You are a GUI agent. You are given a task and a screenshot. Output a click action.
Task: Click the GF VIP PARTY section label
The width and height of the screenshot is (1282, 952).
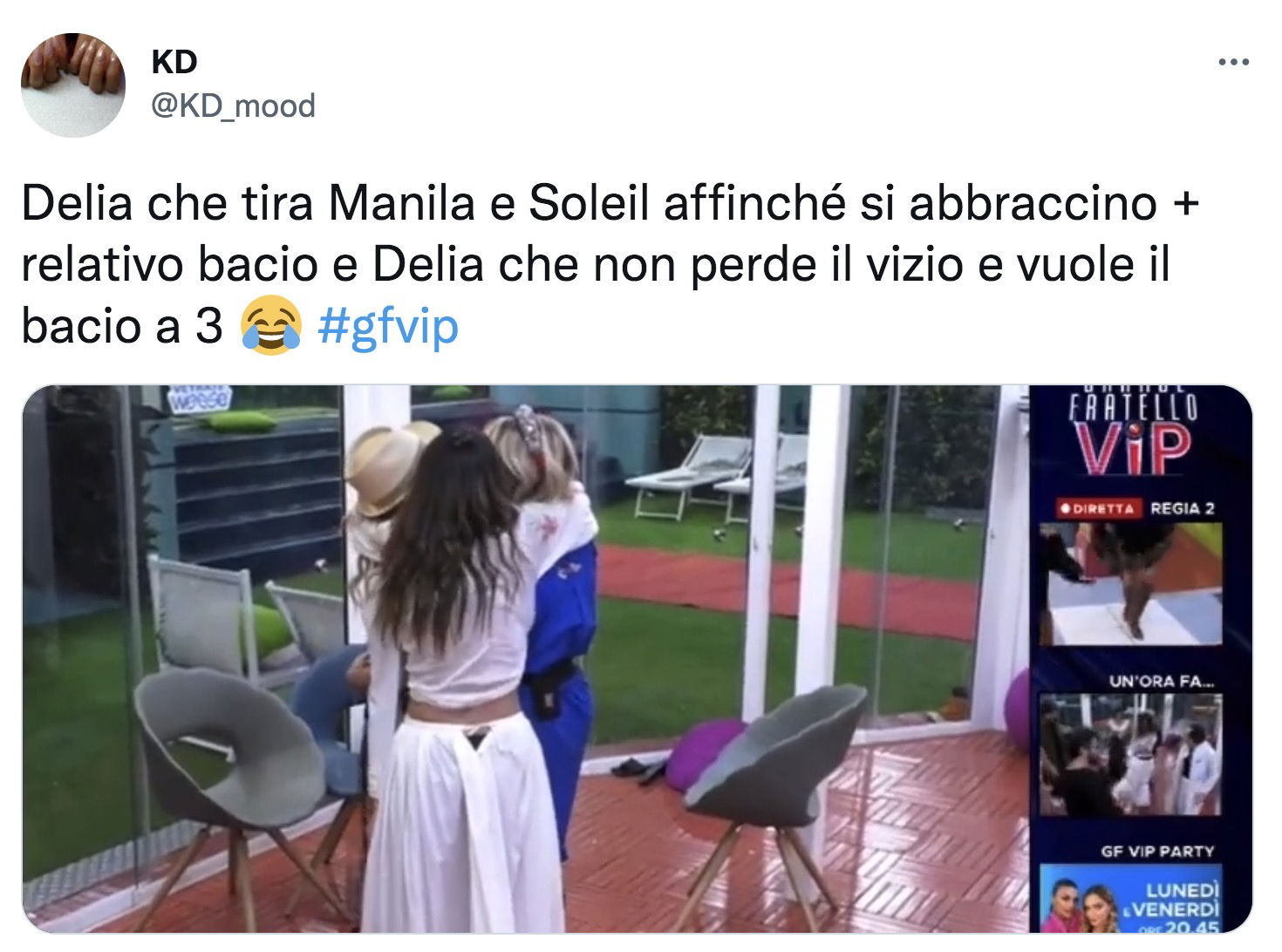point(1157,851)
